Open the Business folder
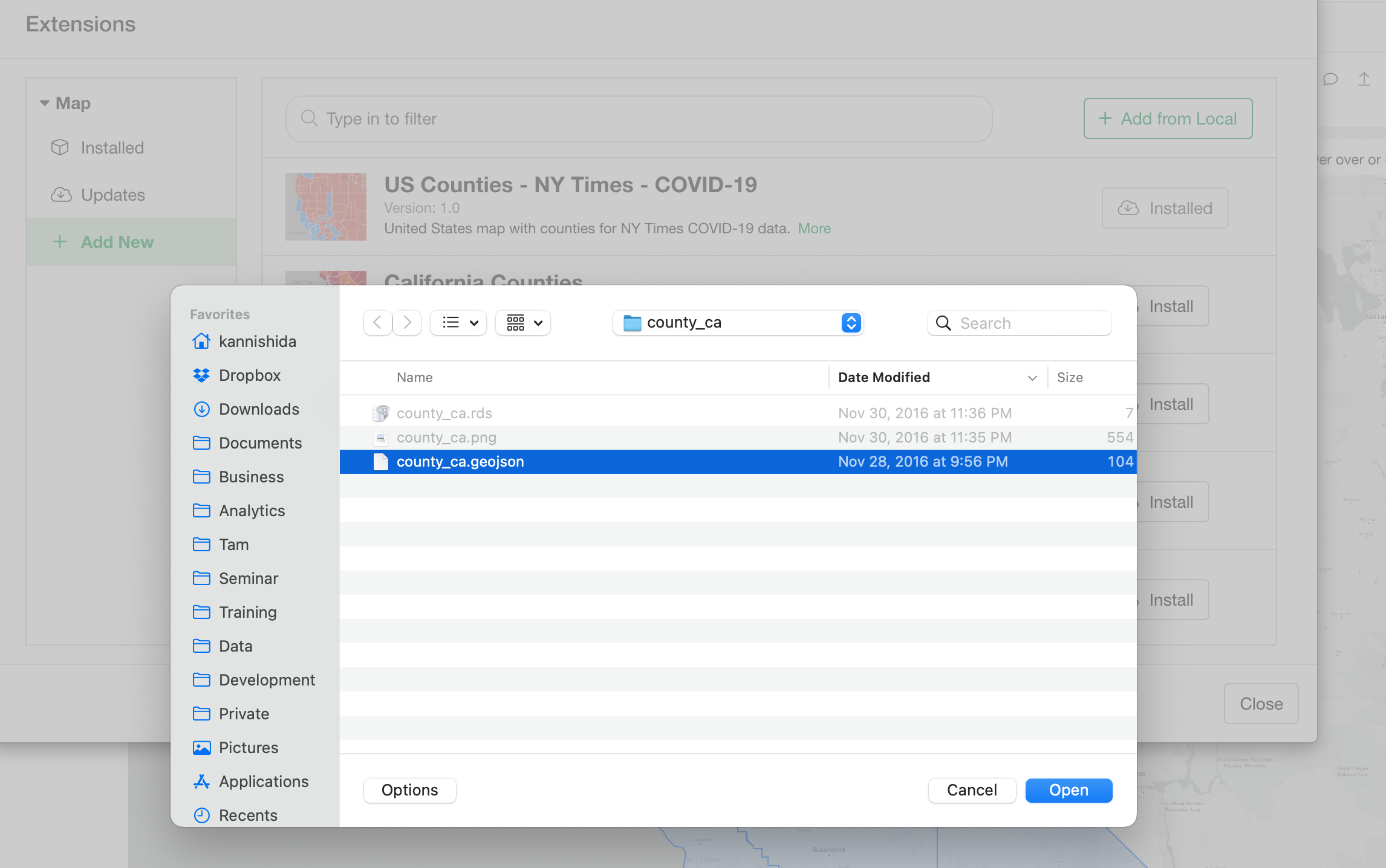1386x868 pixels. click(238, 477)
